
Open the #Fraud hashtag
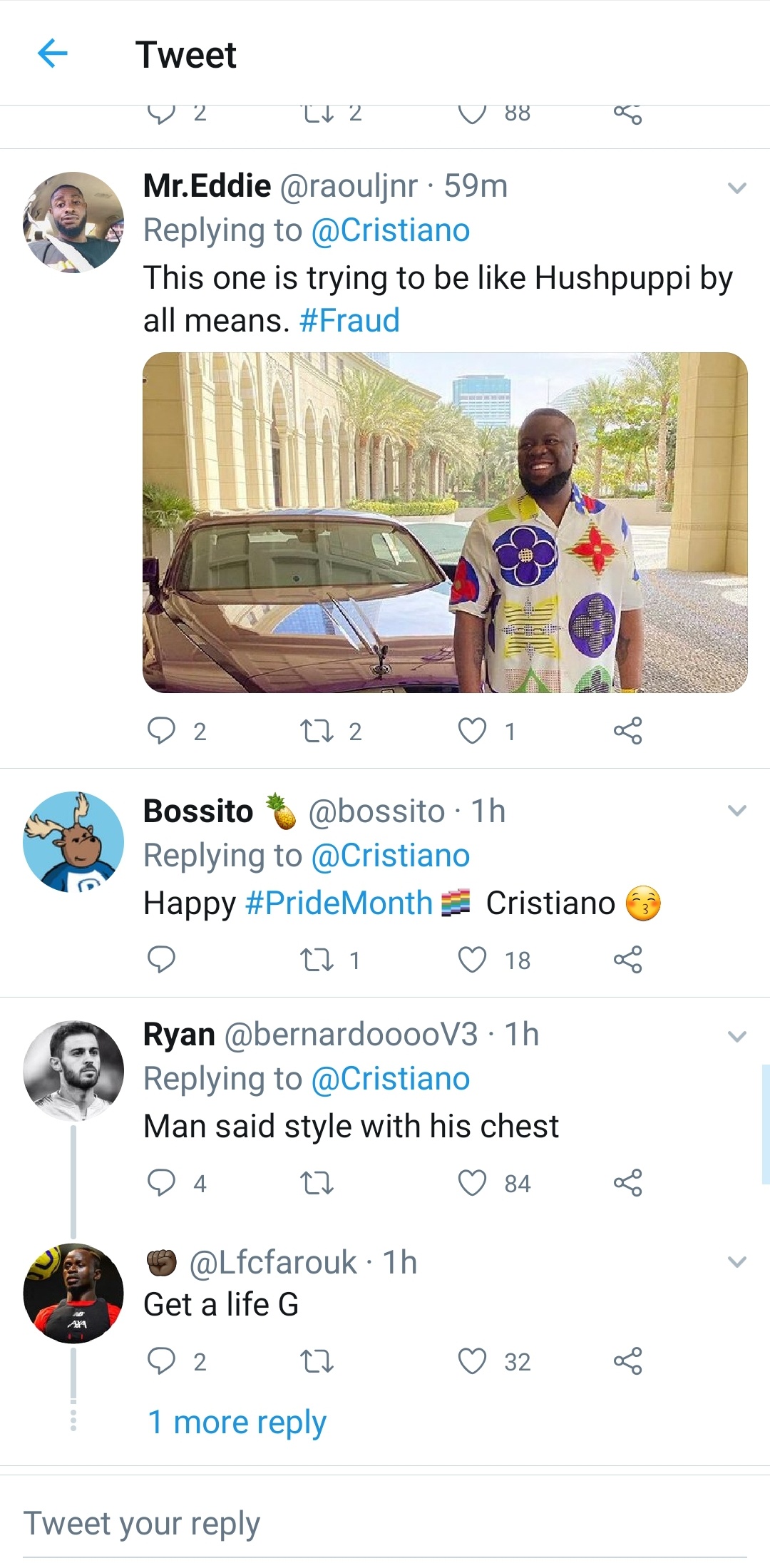click(349, 321)
